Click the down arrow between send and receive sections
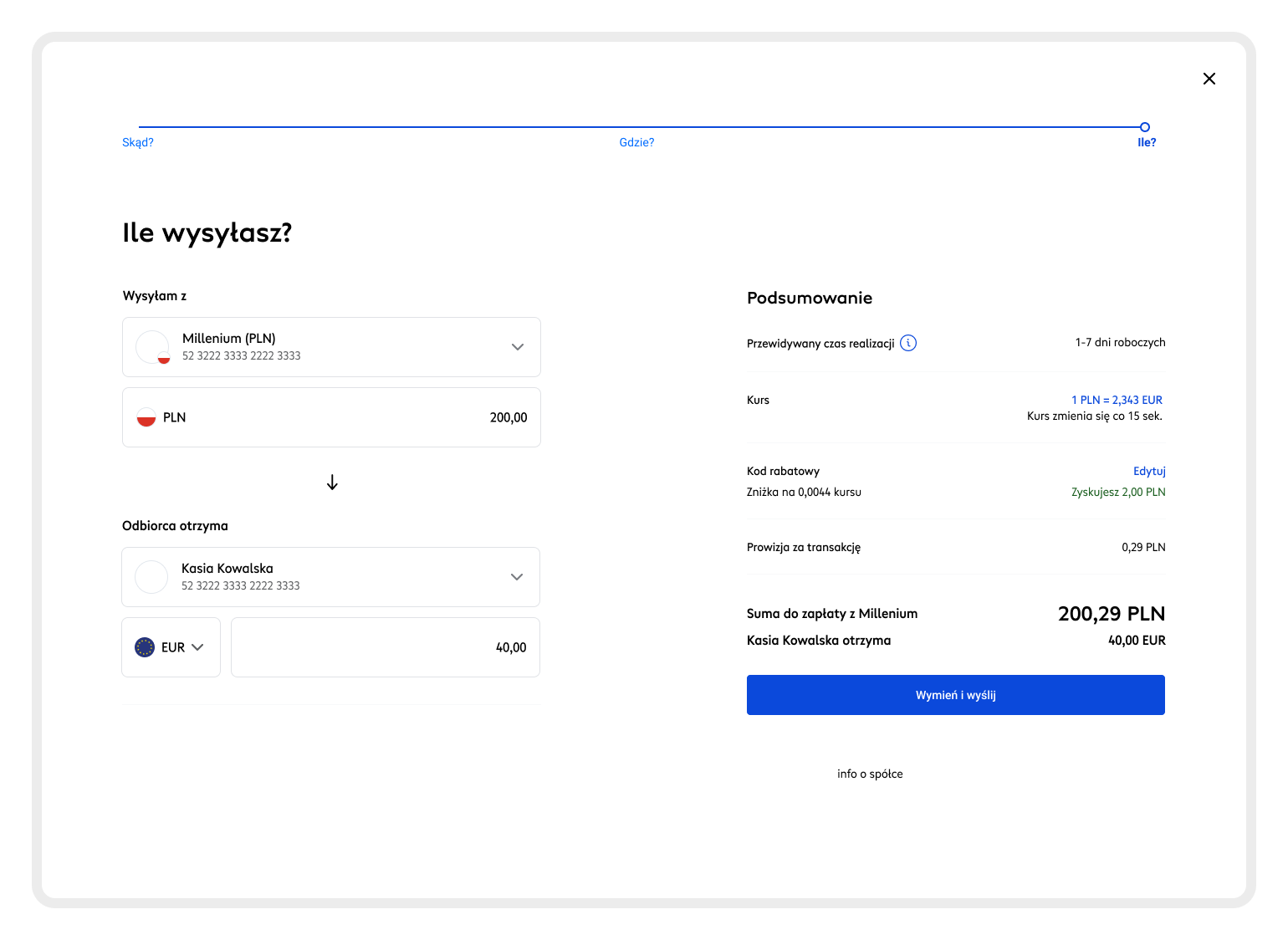 point(332,483)
